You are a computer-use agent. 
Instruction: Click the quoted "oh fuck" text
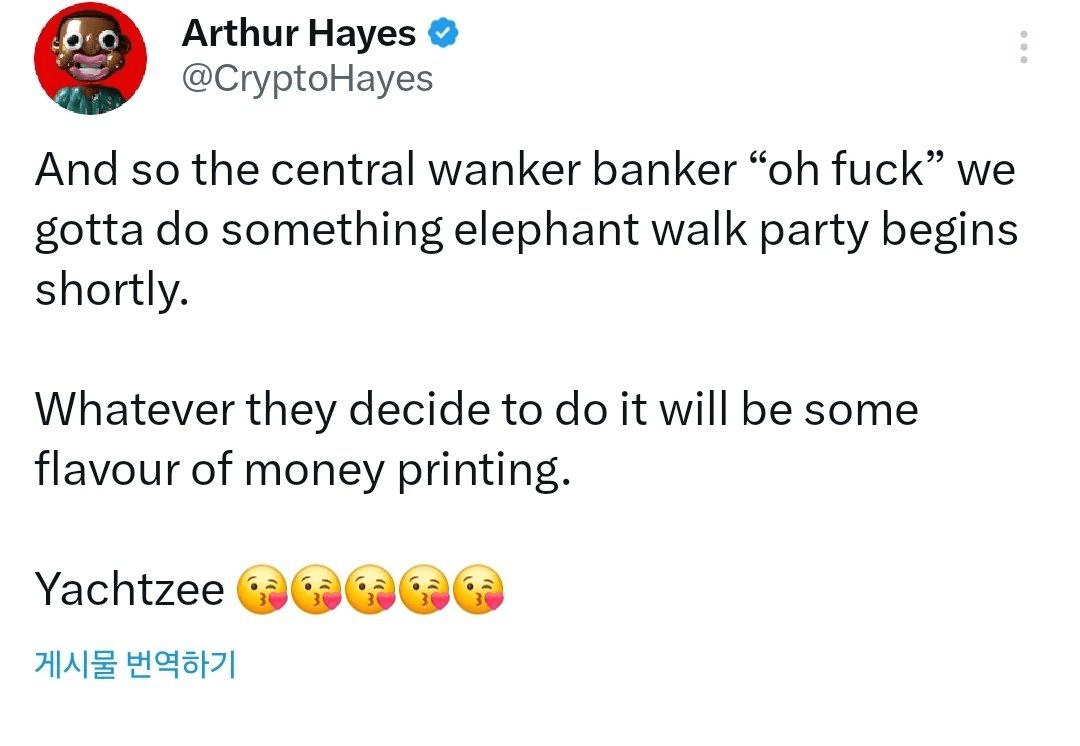click(848, 171)
